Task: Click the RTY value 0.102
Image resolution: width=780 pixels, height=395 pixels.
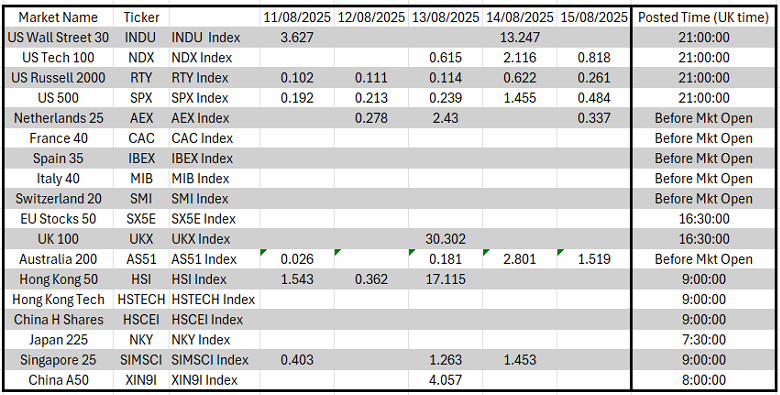Action: [297, 78]
